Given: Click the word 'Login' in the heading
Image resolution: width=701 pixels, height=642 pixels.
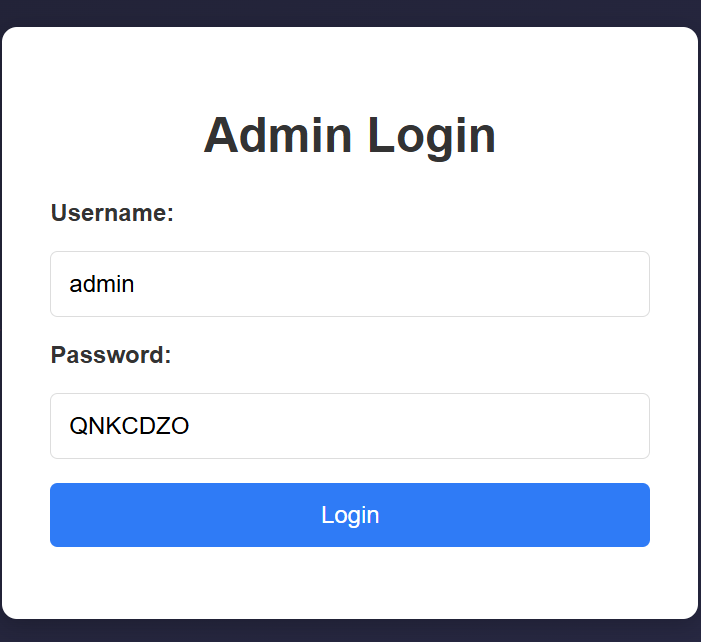Looking at the screenshot, I should pos(431,136).
